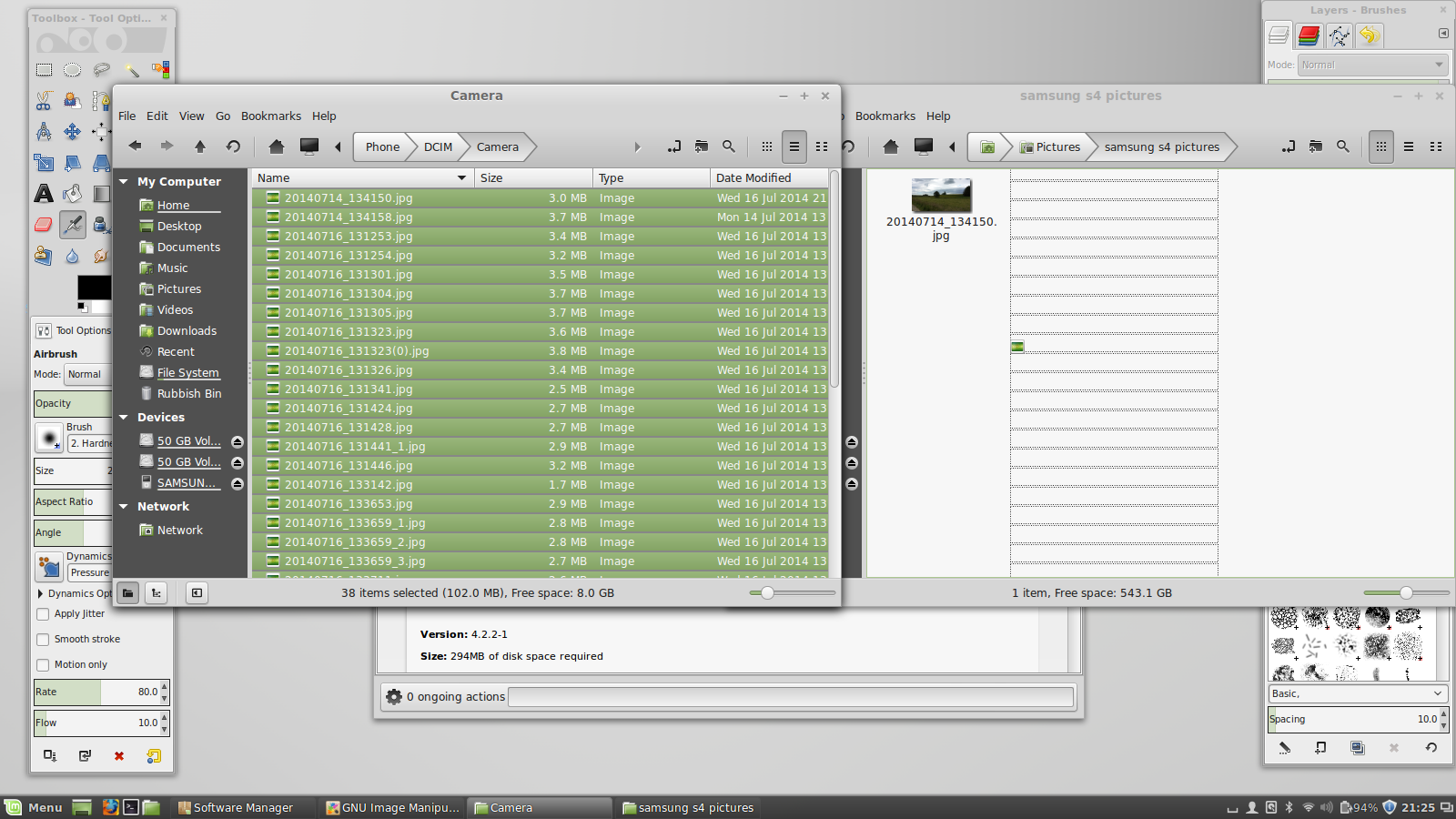The height and width of the screenshot is (819, 1456).
Task: Reload the Camera folder view
Action: coord(233,147)
